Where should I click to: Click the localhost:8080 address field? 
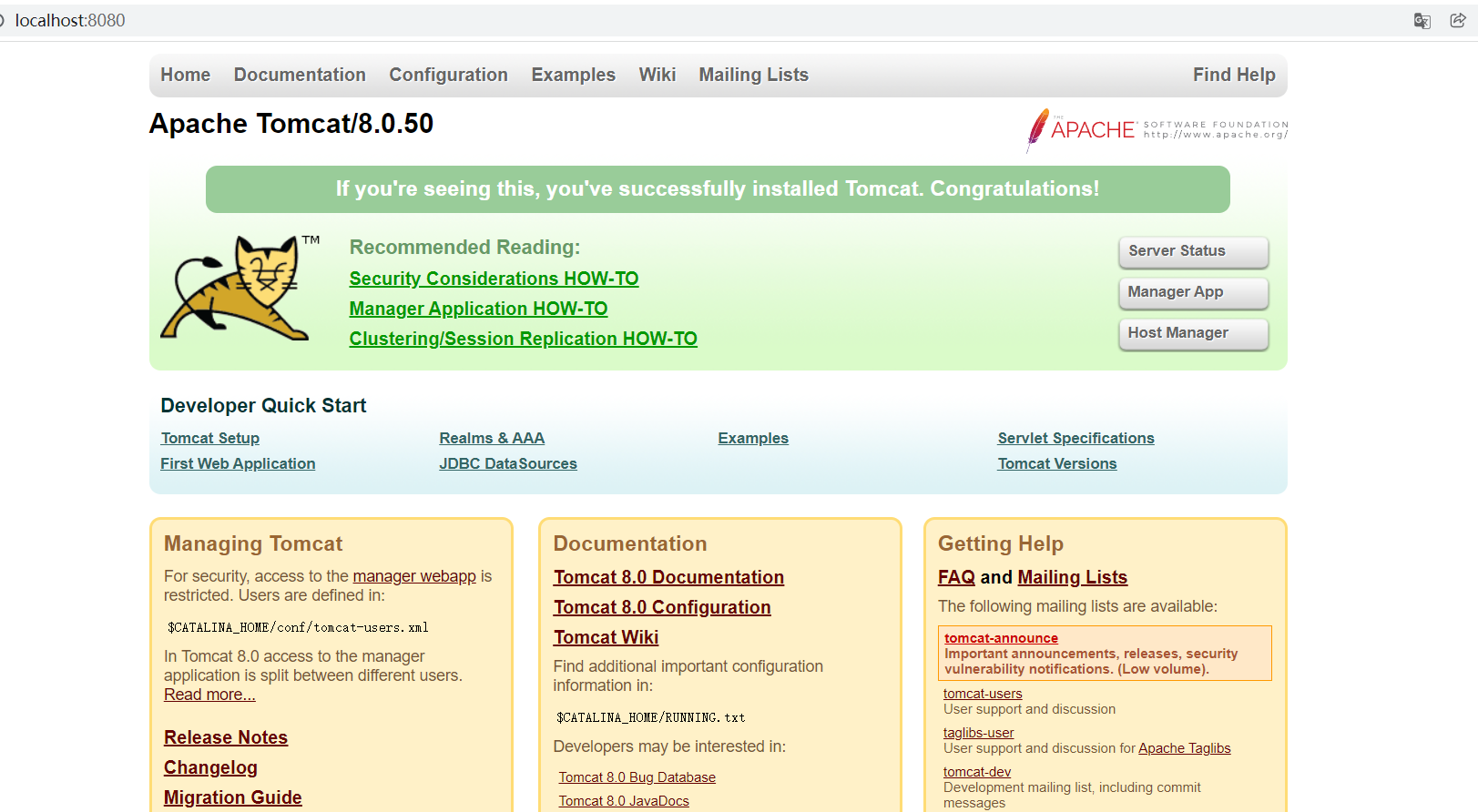70,20
